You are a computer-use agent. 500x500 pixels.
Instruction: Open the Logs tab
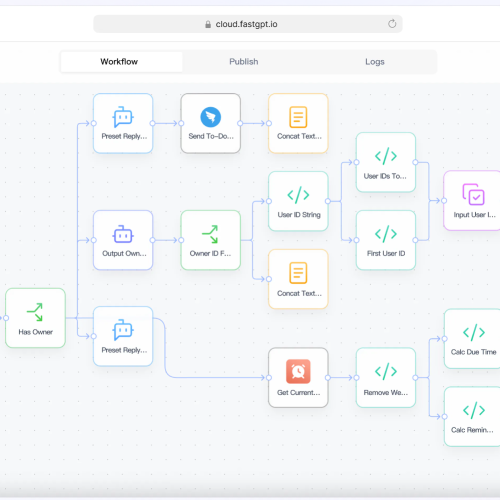pos(375,62)
